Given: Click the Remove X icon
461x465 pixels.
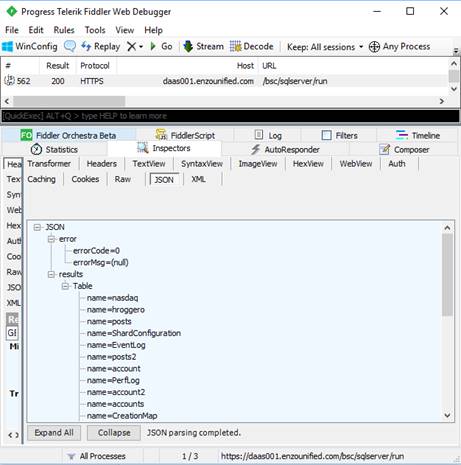Looking at the screenshot, I should [x=131, y=46].
